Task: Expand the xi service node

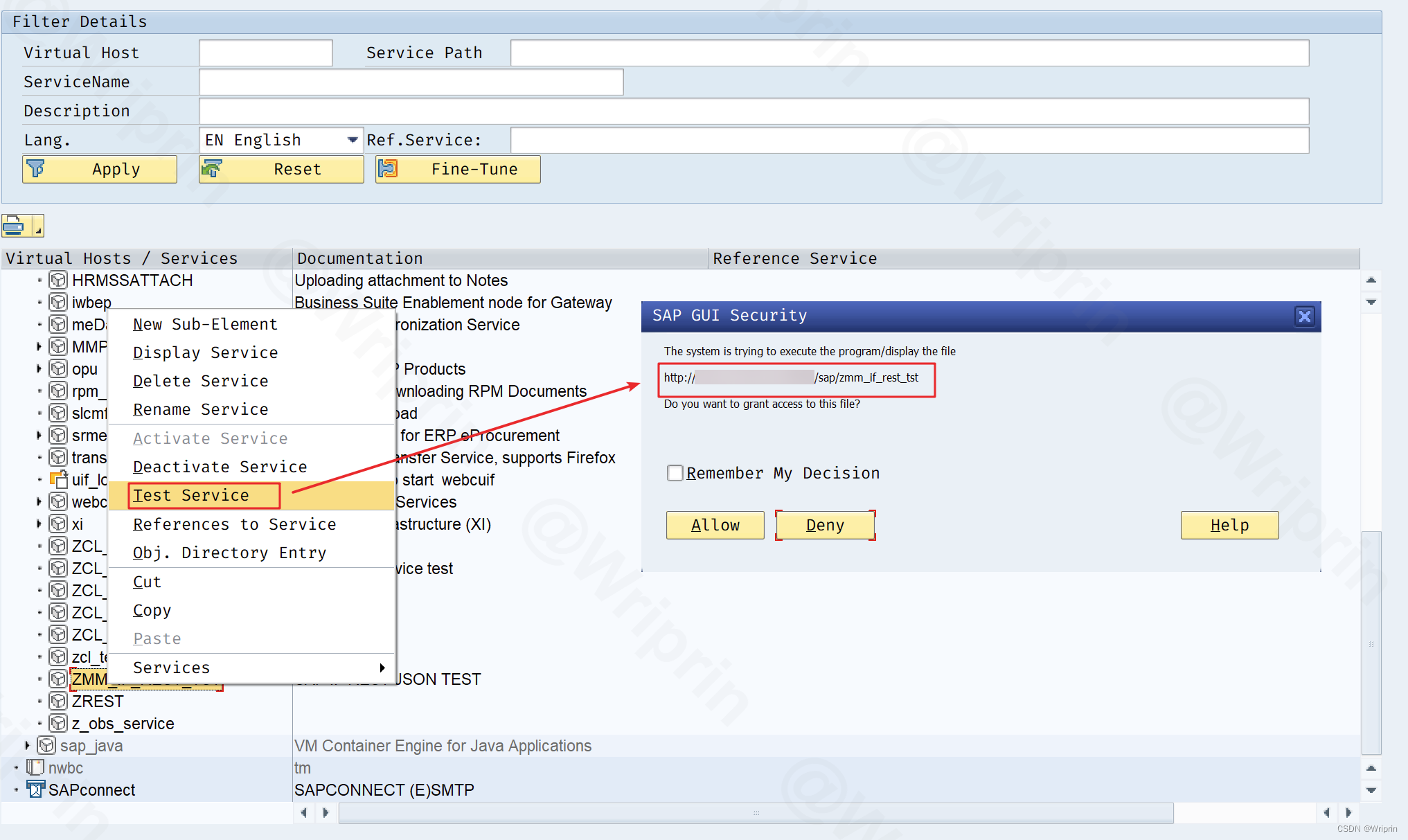Action: pyautogui.click(x=39, y=524)
